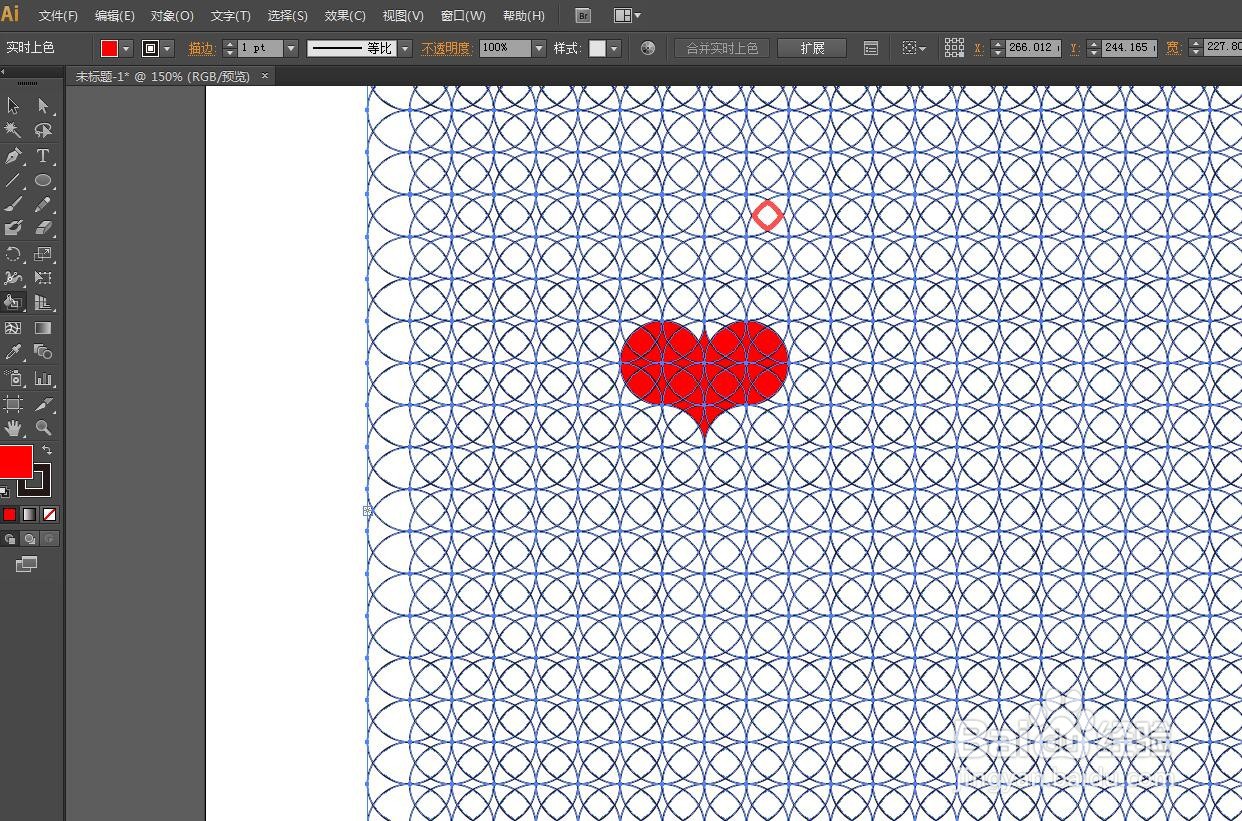Select the Perspective Grid tool
The height and width of the screenshot is (821, 1242).
[43, 302]
